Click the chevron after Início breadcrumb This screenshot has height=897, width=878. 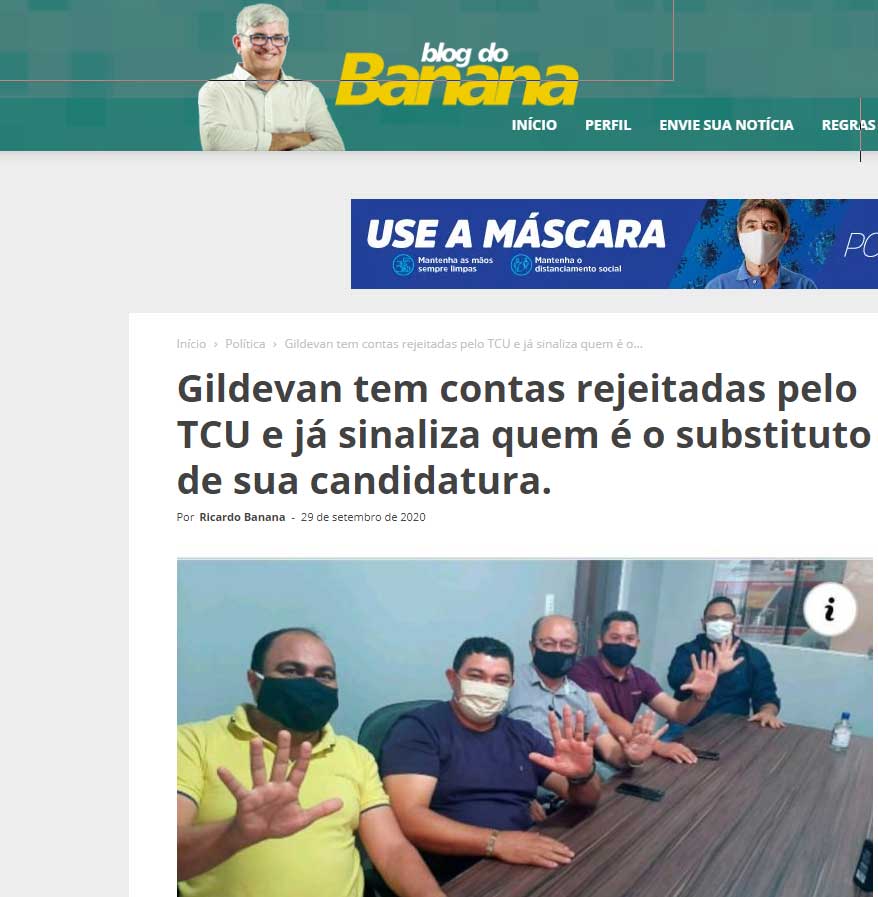(216, 344)
